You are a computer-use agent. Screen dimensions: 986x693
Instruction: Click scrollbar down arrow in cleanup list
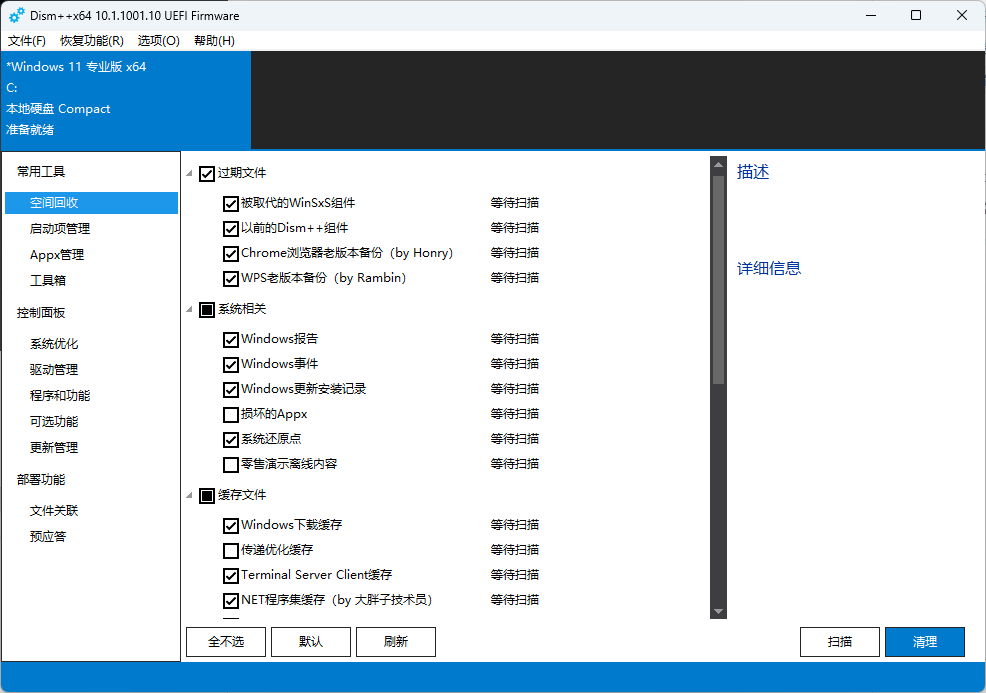point(718,611)
